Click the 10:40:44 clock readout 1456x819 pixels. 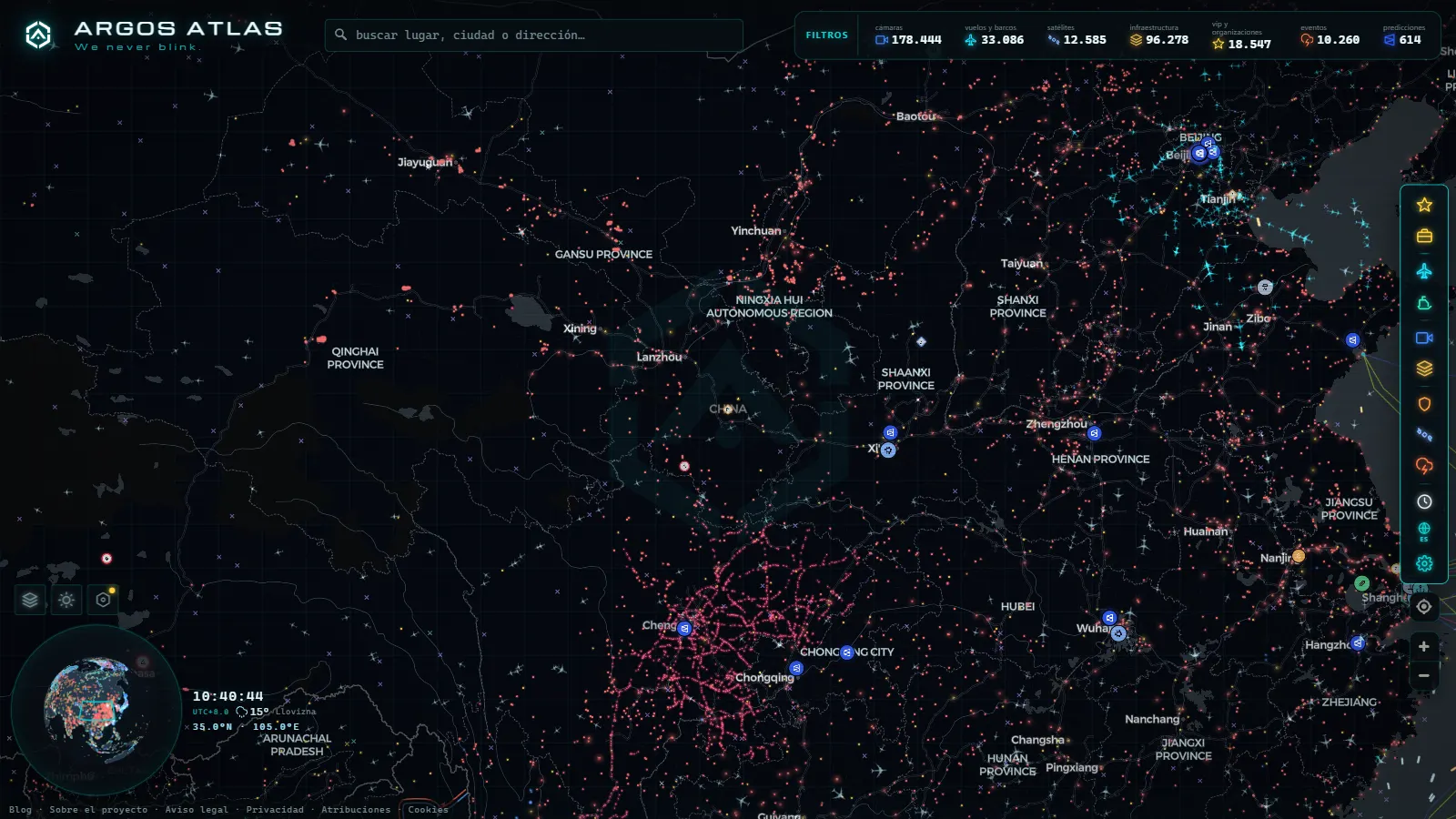click(x=227, y=696)
